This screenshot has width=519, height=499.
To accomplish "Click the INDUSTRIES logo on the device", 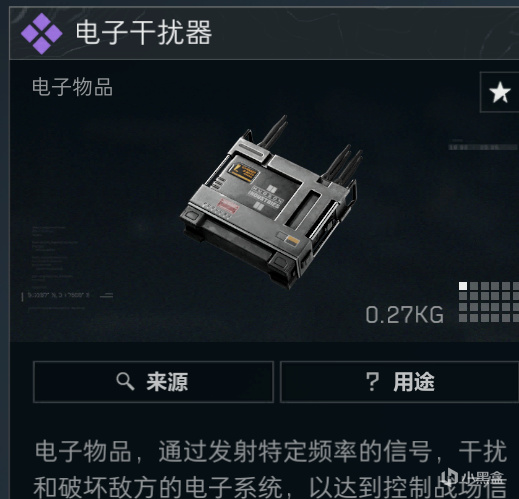I will (266, 199).
